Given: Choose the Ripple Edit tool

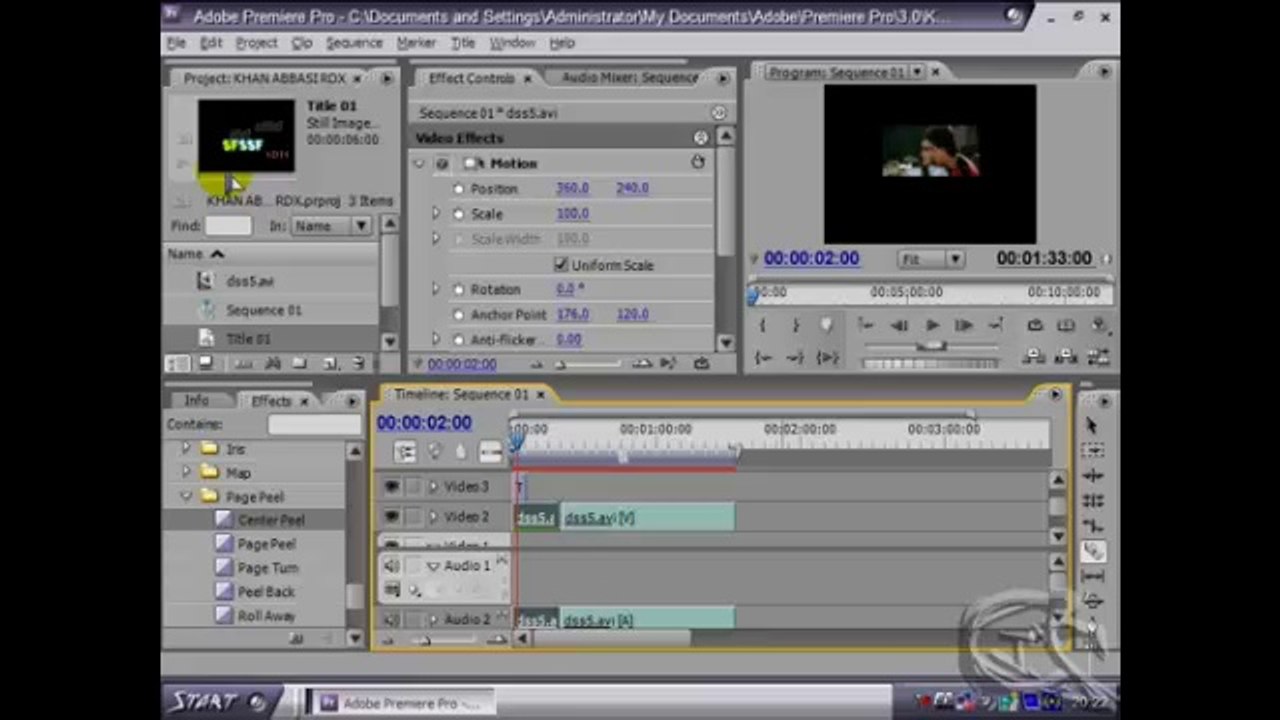Looking at the screenshot, I should click(x=1092, y=476).
